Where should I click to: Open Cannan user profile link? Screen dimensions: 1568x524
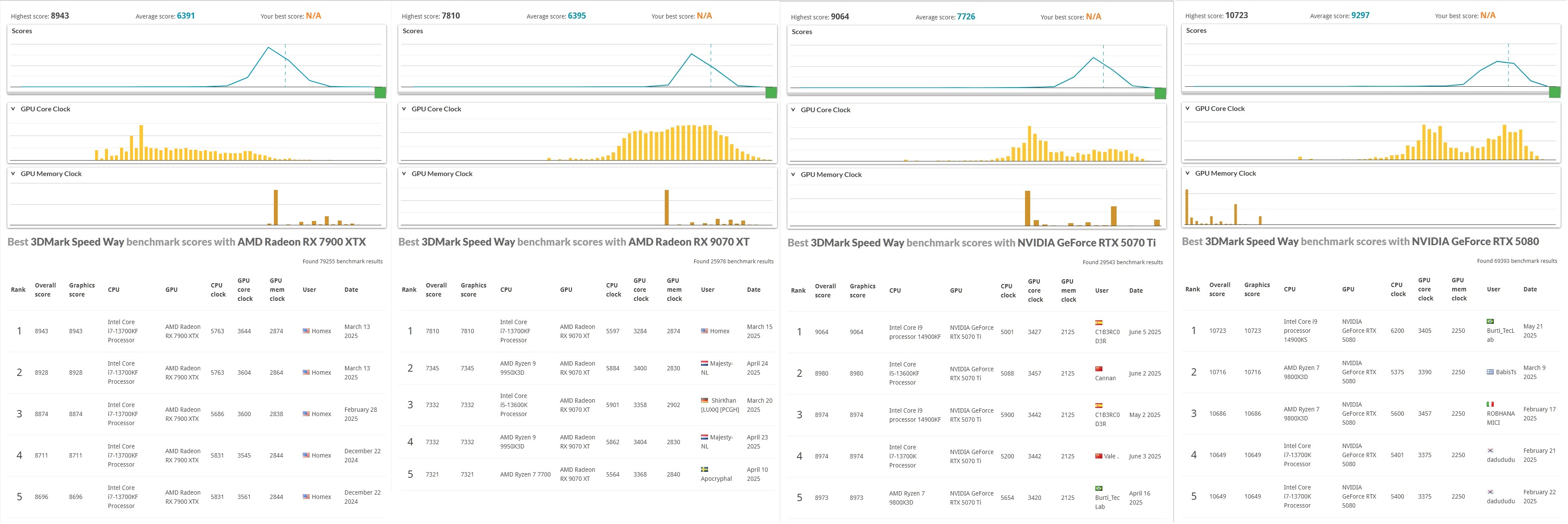(x=1105, y=378)
